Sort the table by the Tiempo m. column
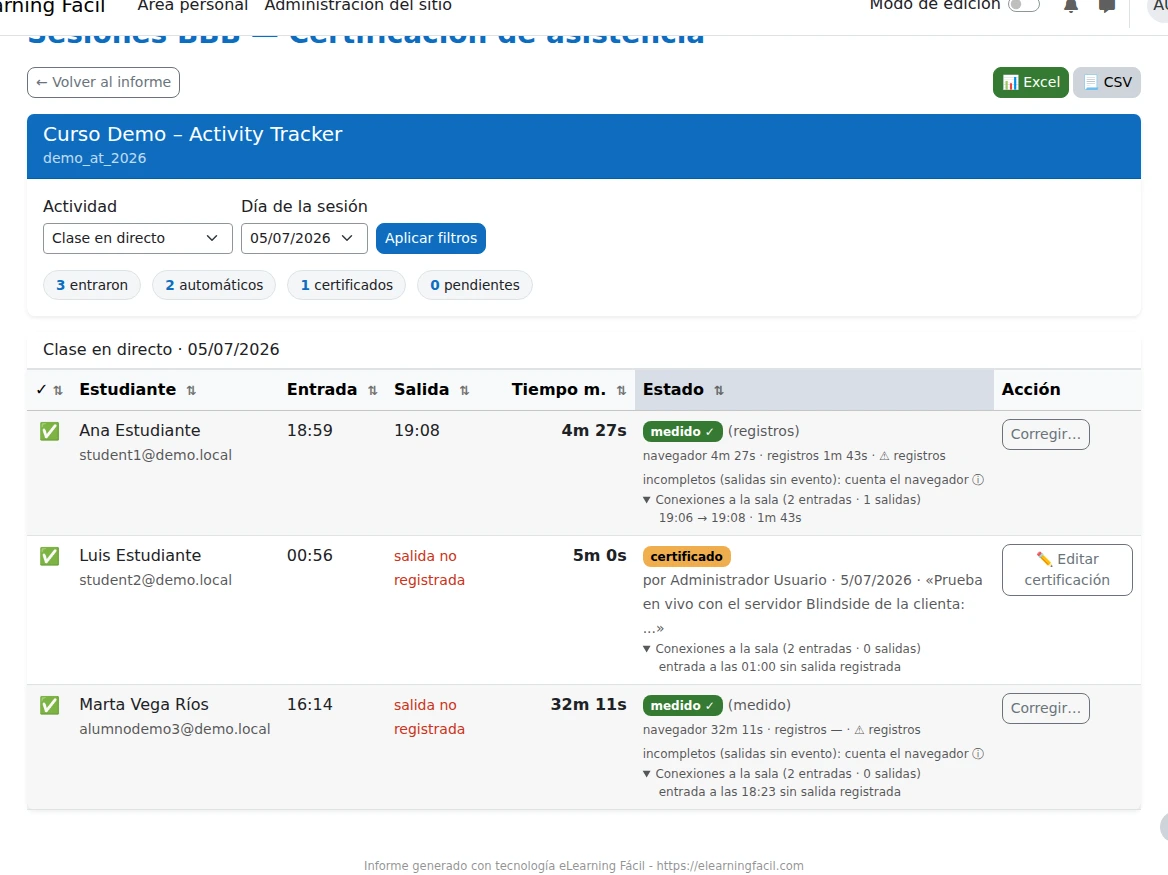The image size is (1168, 875). pyautogui.click(x=569, y=389)
